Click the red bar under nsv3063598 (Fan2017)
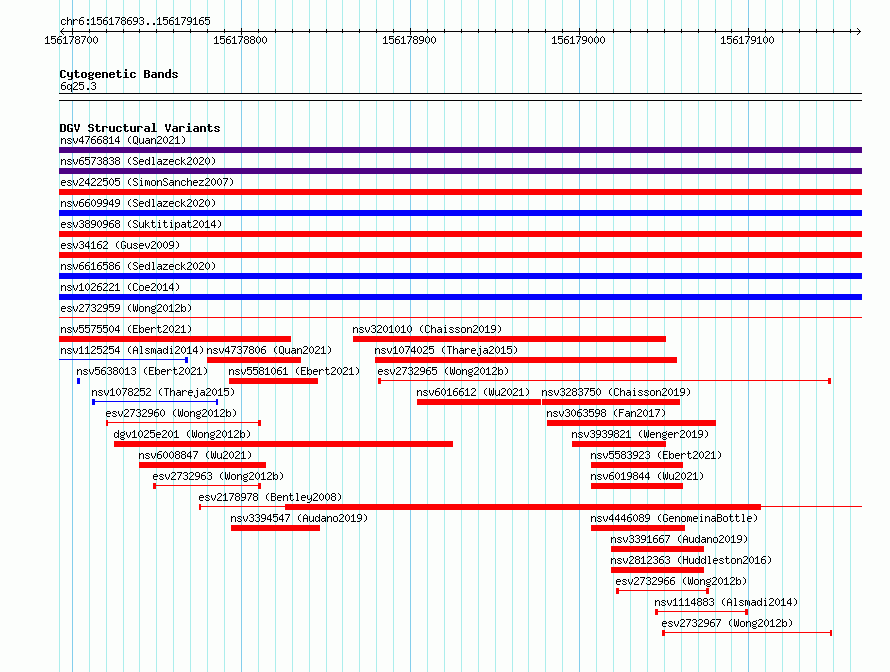Viewport: 890px width, 672px height. [x=631, y=423]
